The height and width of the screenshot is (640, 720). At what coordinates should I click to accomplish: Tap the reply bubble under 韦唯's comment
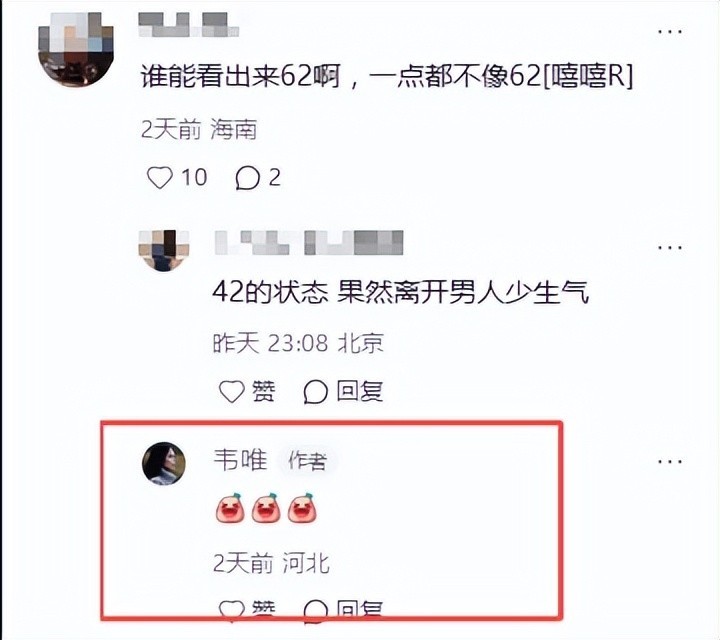(315, 610)
